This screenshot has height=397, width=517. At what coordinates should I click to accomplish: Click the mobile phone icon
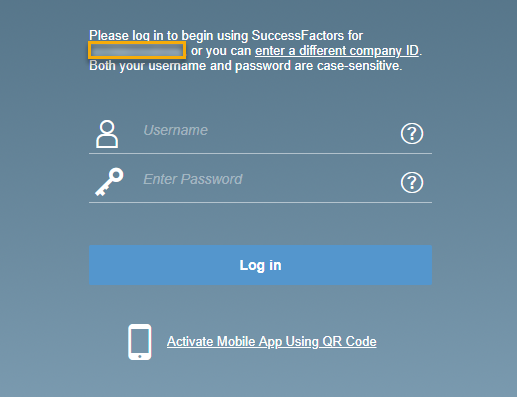(x=140, y=342)
